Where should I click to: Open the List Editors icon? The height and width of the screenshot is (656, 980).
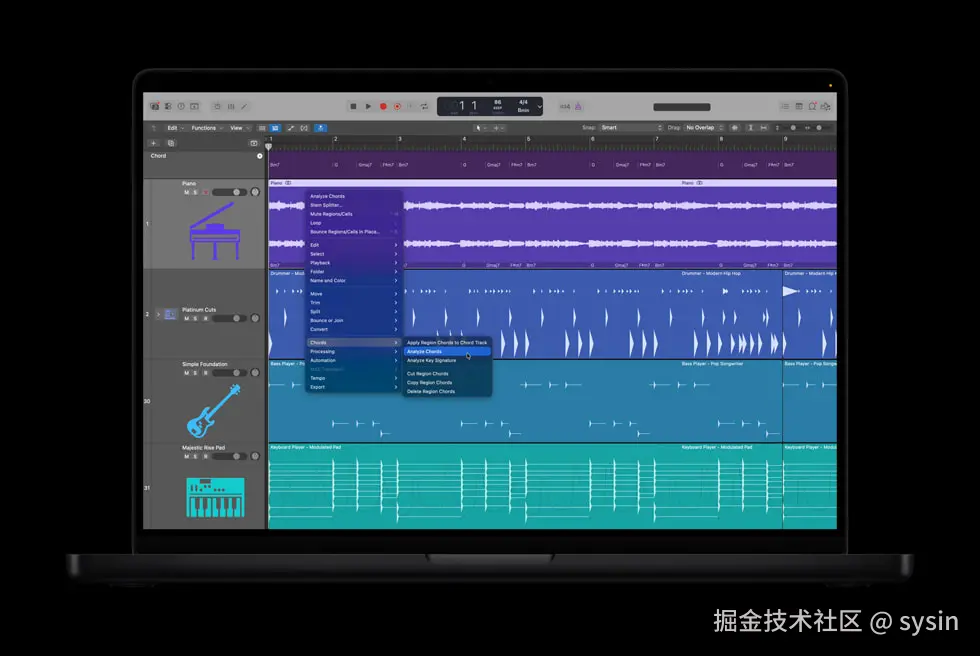(x=785, y=106)
